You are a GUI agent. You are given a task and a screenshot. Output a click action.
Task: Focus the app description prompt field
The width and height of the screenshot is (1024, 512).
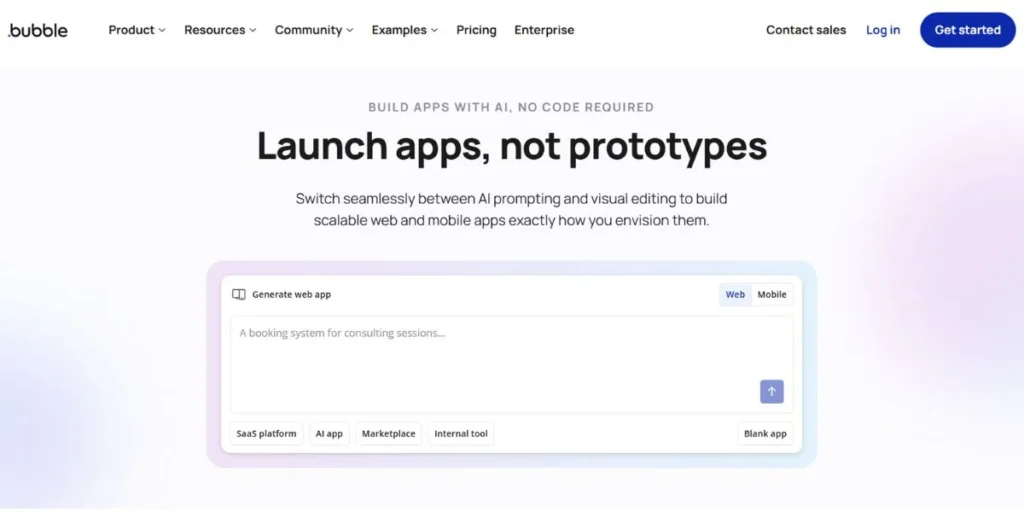(511, 364)
